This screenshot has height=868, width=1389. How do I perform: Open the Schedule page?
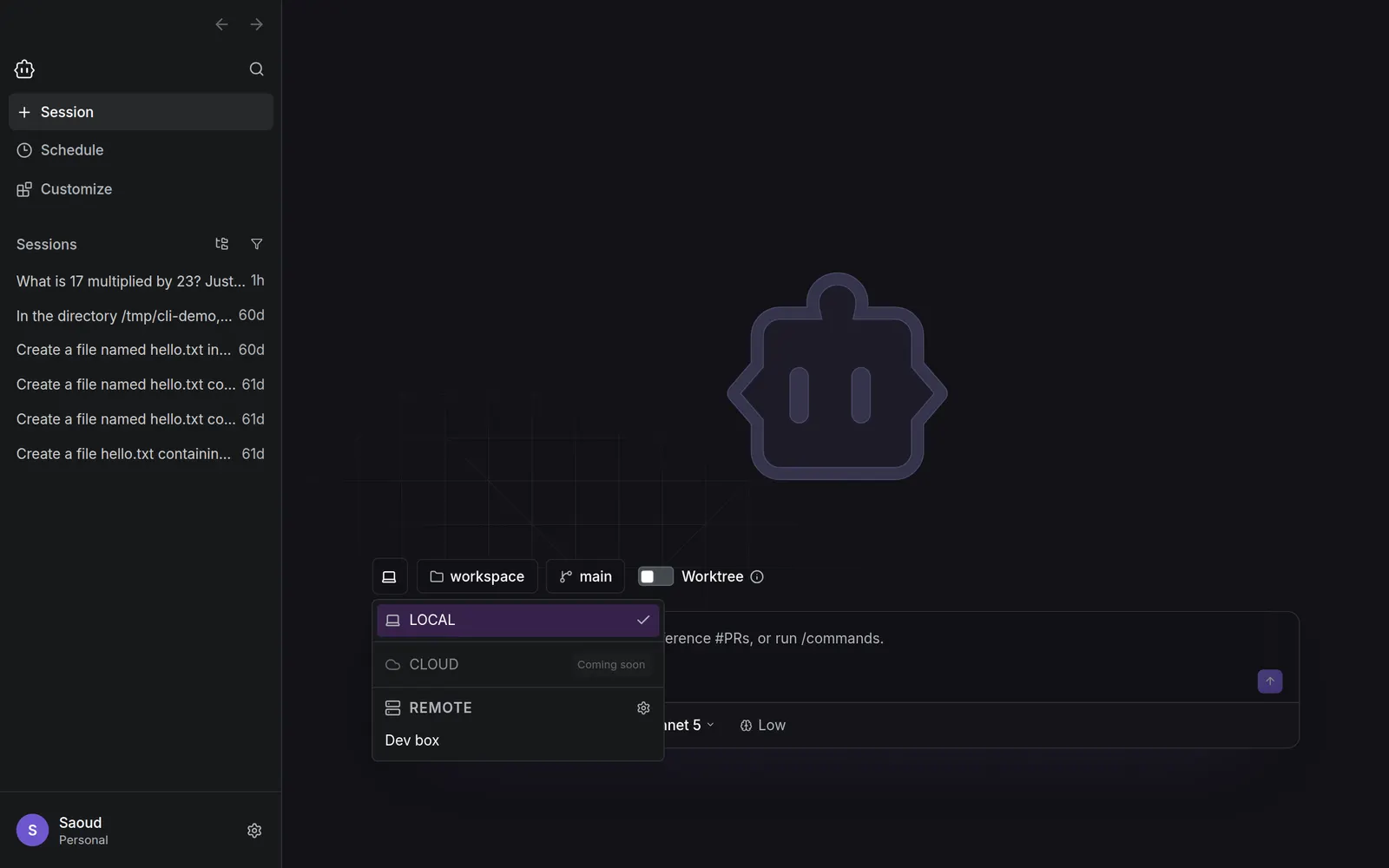141,150
